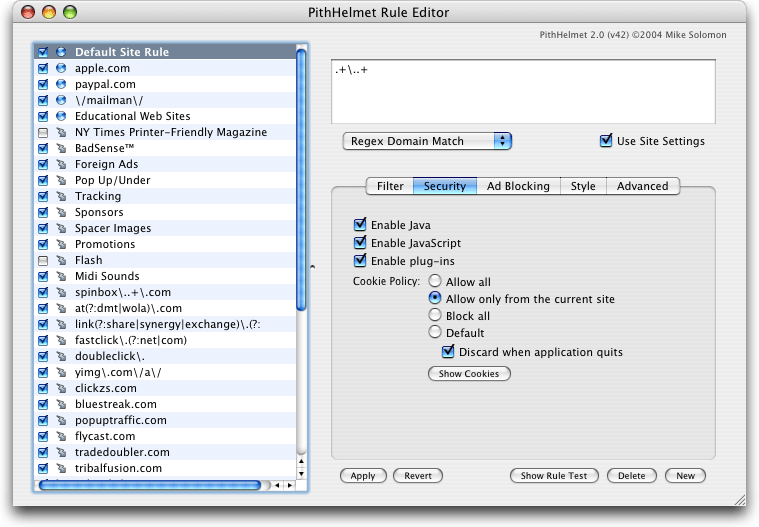Switch to the Filter tab
The image size is (759, 527).
pos(390,186)
